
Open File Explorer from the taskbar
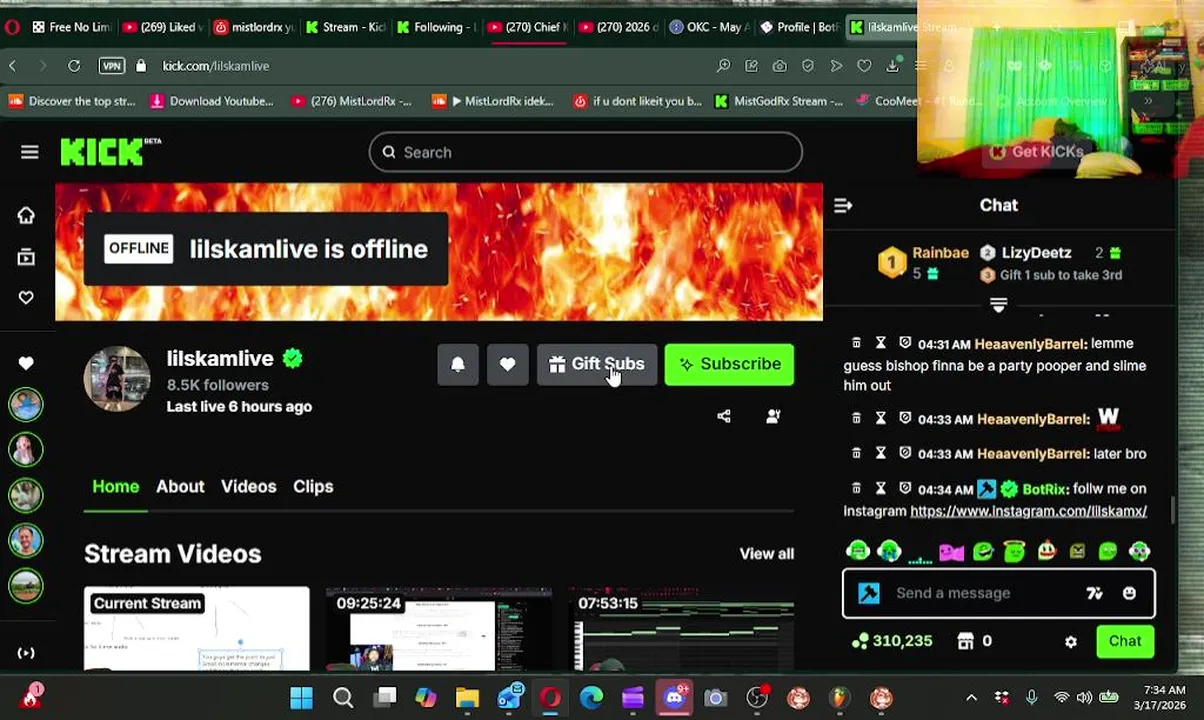click(x=467, y=698)
